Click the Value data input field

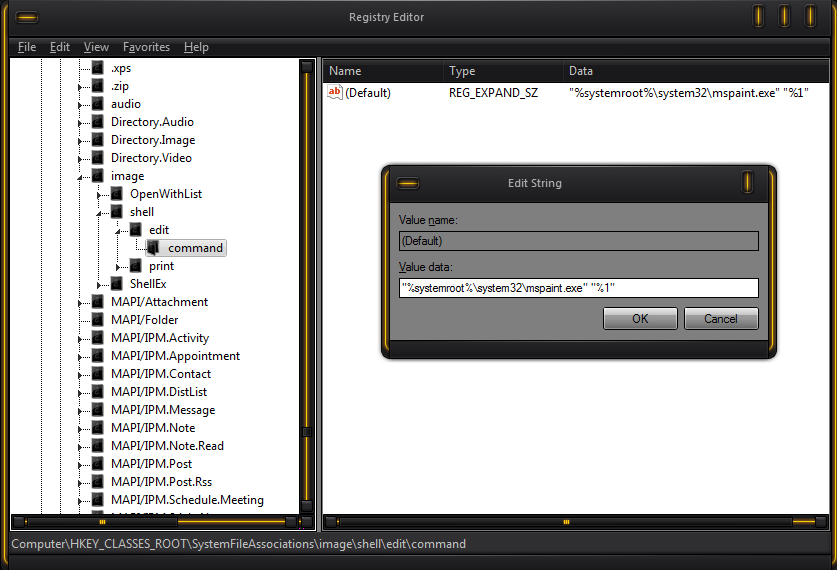pyautogui.click(x=579, y=288)
